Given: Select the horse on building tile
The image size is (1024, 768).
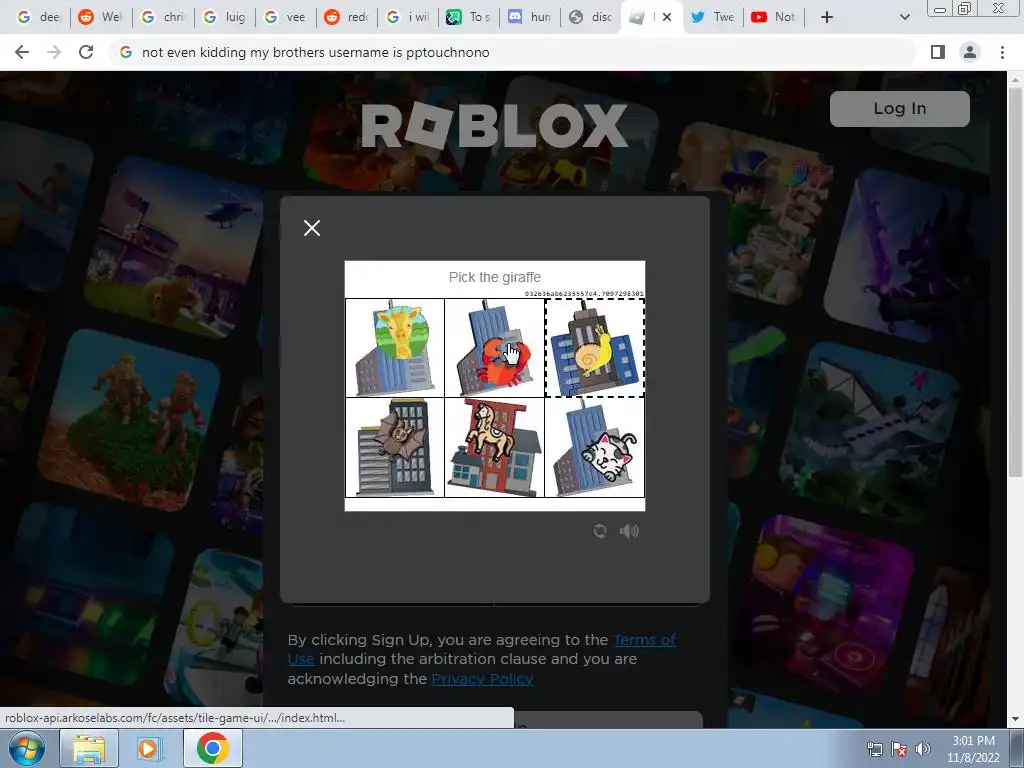Looking at the screenshot, I should [494, 448].
